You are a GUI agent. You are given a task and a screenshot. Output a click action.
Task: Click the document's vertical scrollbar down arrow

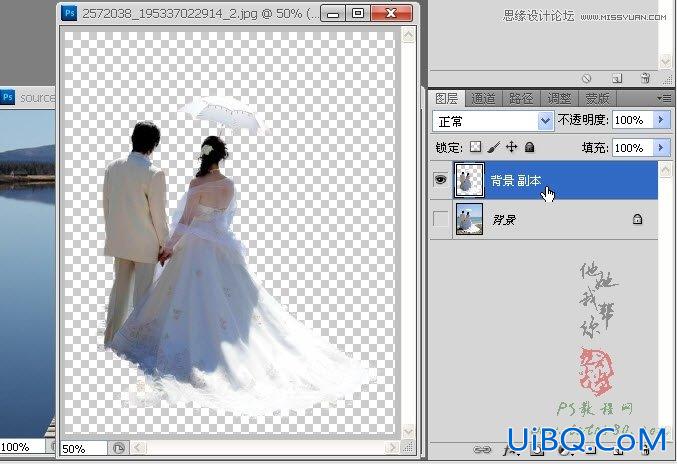pyautogui.click(x=408, y=431)
